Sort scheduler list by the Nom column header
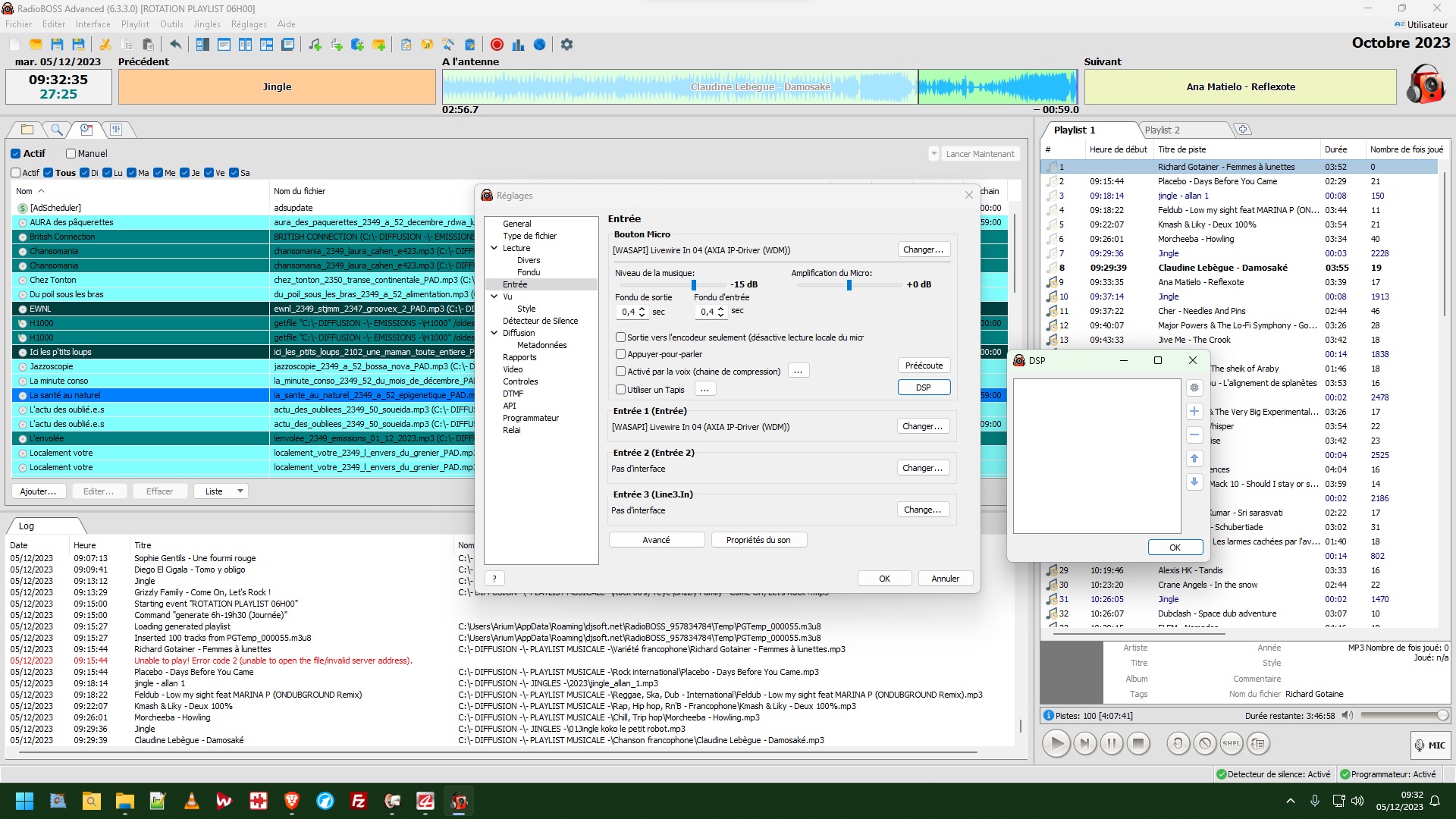Image resolution: width=1456 pixels, height=819 pixels. [x=140, y=191]
